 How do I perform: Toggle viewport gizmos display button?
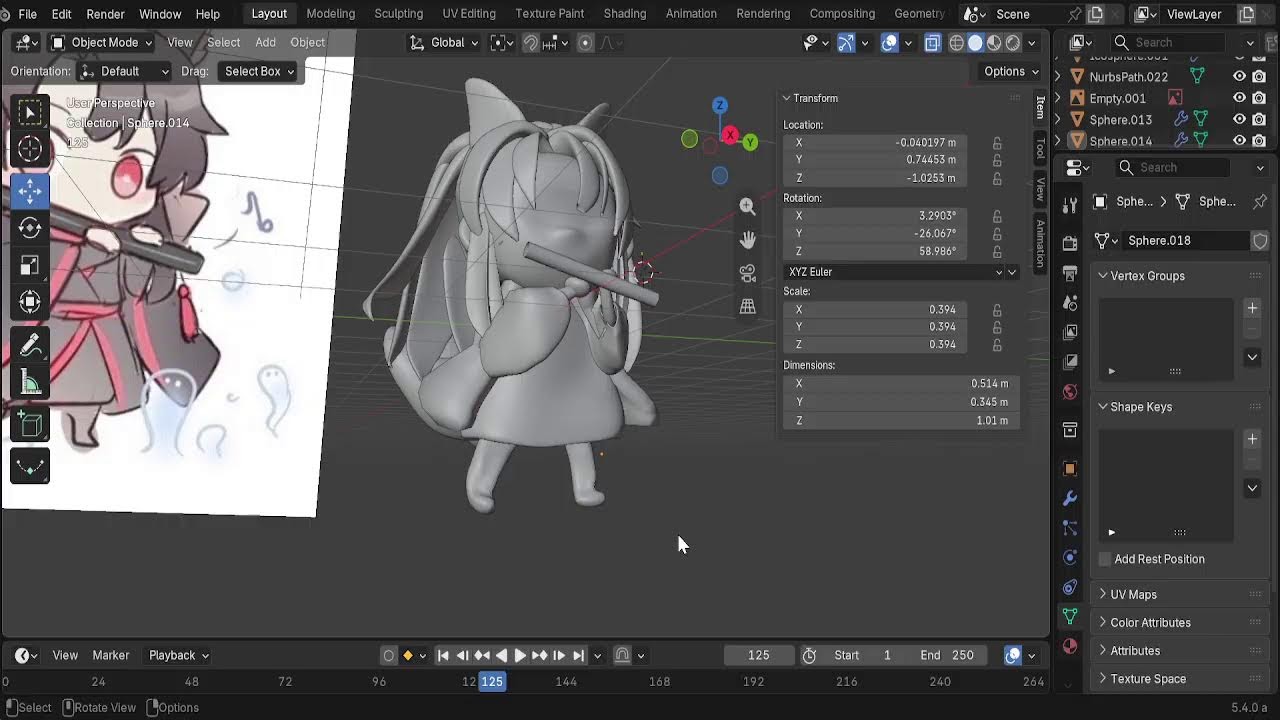(x=846, y=42)
